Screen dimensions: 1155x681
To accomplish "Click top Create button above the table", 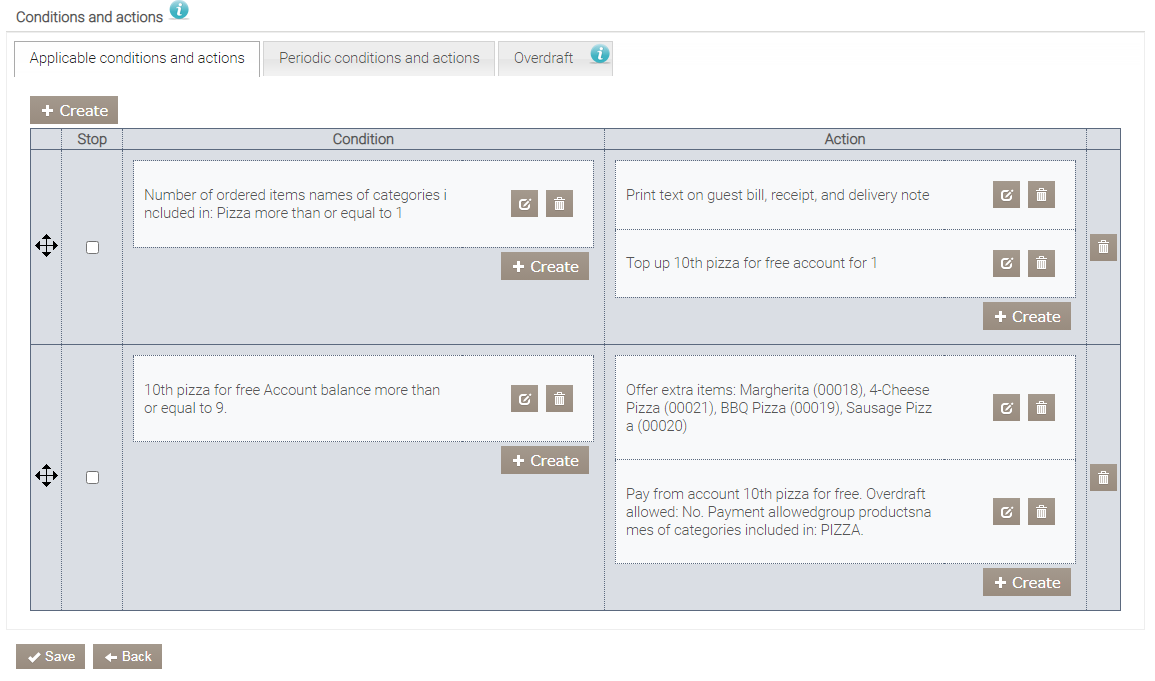I will click(74, 110).
